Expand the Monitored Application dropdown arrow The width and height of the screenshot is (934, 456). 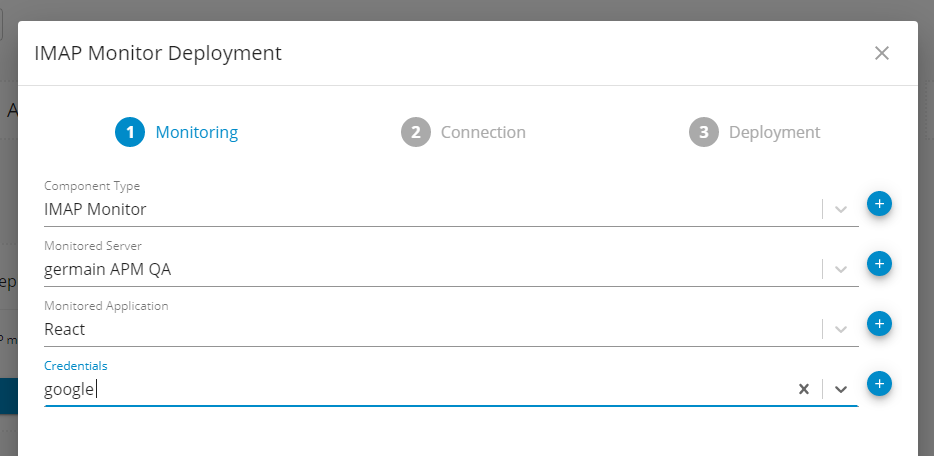tap(841, 329)
